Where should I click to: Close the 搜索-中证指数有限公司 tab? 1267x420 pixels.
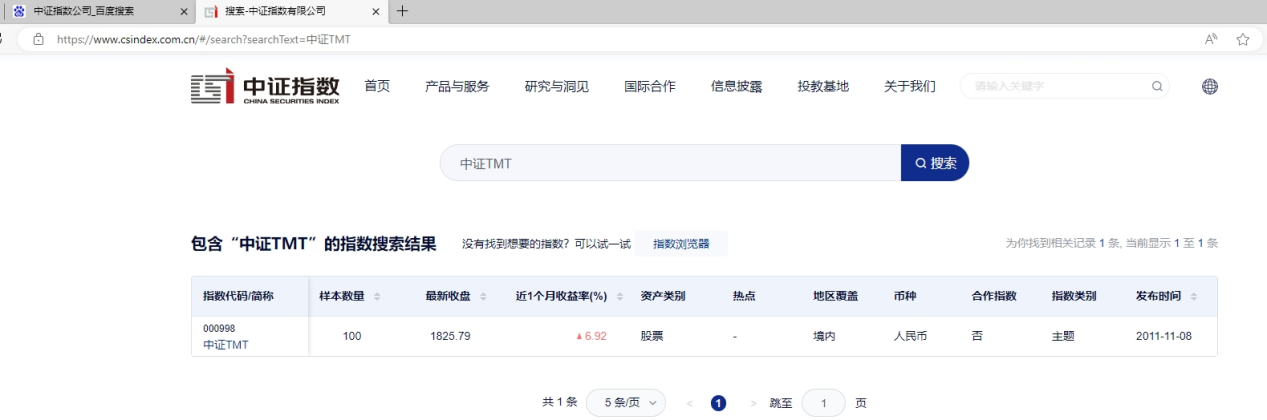coord(376,11)
